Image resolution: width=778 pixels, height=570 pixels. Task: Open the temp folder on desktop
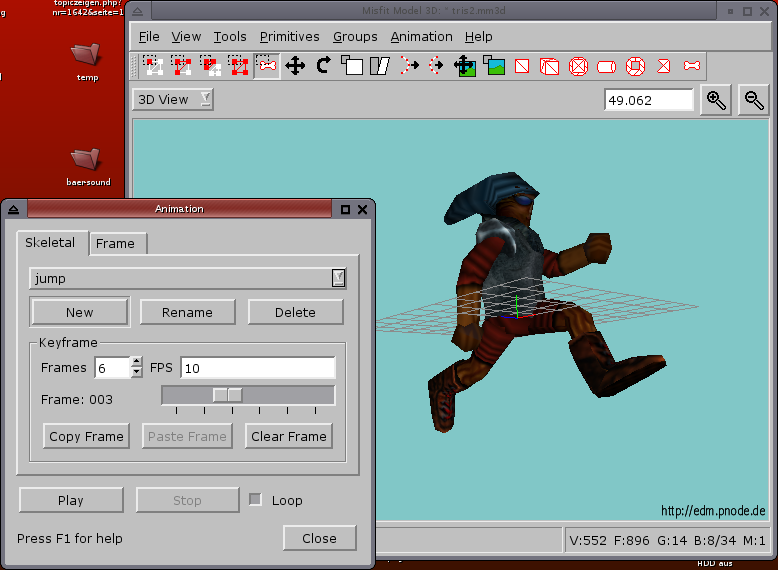pyautogui.click(x=87, y=62)
